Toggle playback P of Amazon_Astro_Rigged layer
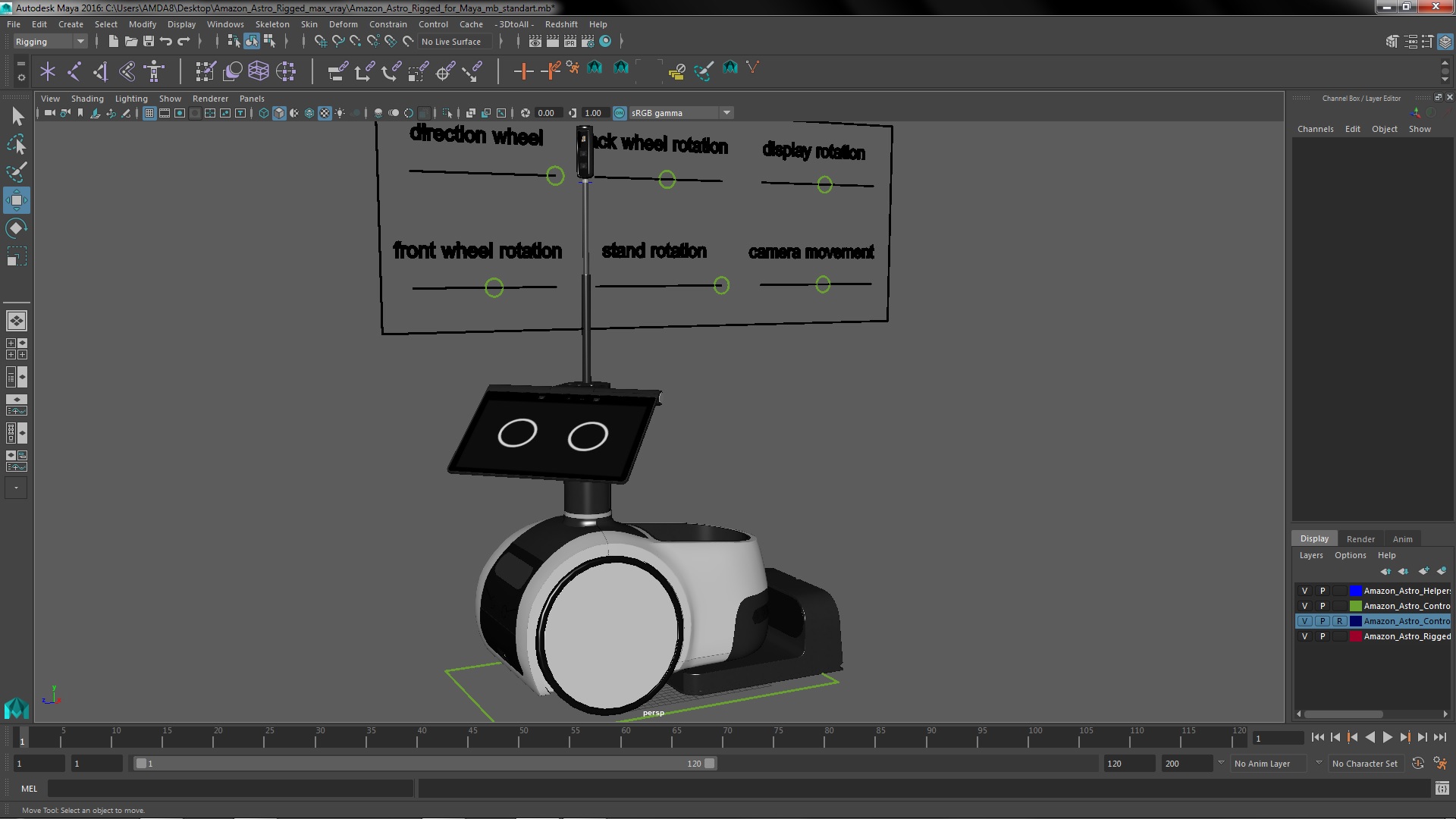The height and width of the screenshot is (819, 1456). [1323, 636]
